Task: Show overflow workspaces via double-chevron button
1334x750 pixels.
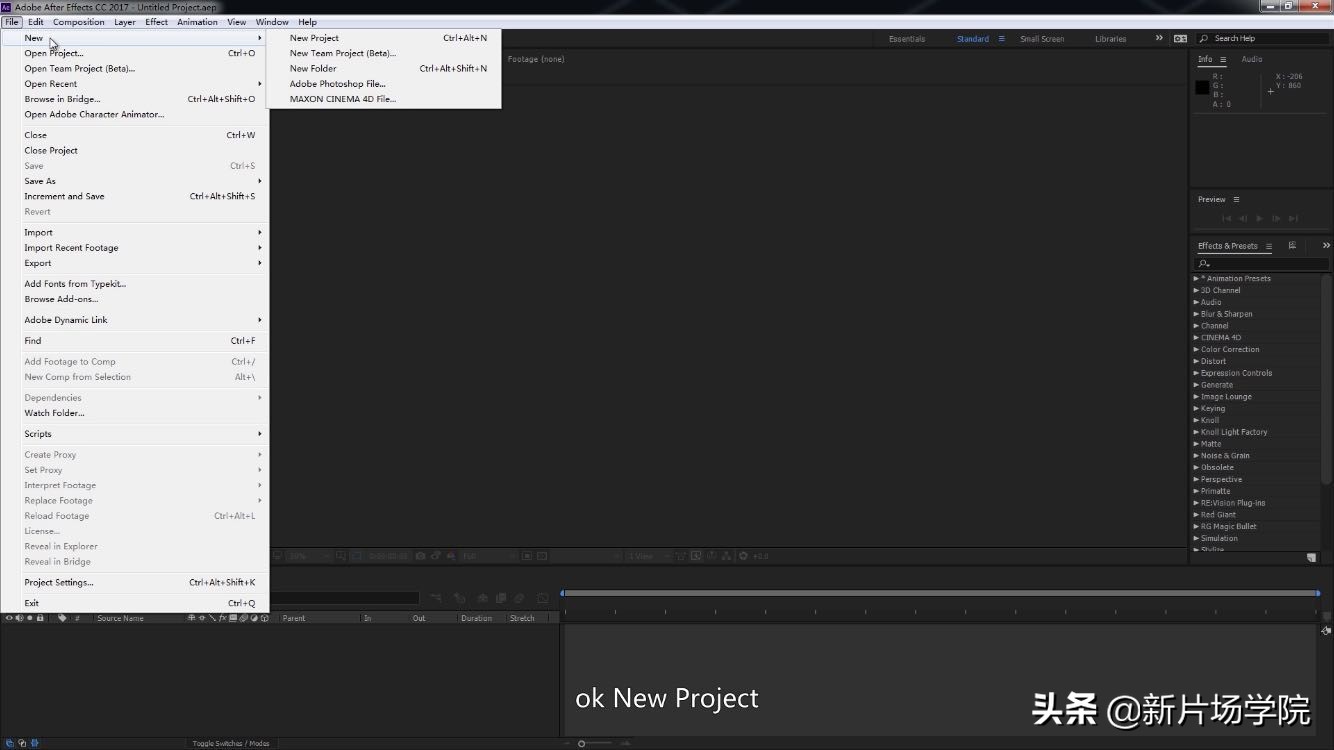Action: 1159,38
